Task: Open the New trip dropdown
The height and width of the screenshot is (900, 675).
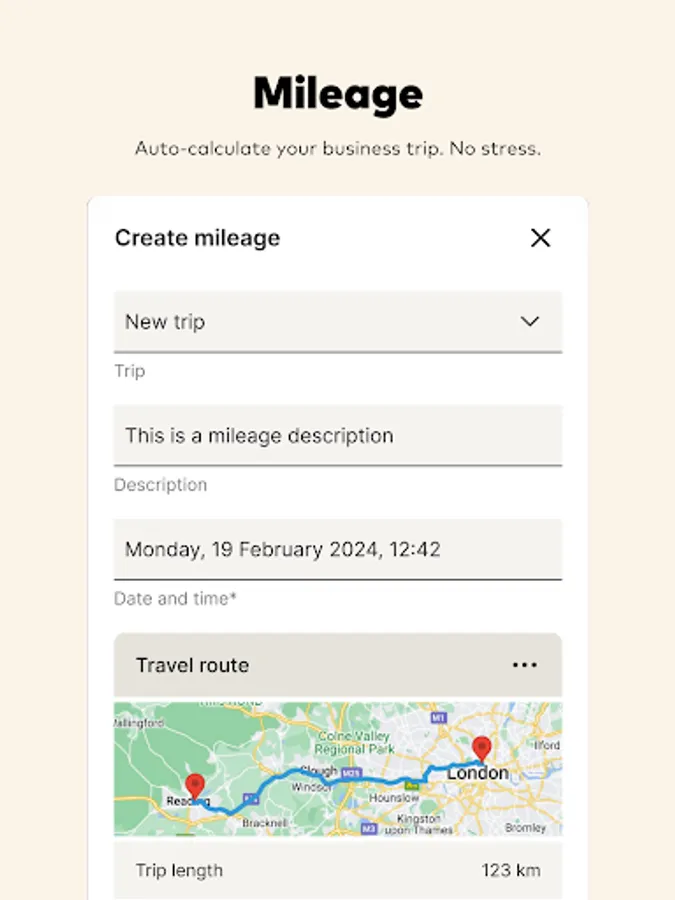Action: click(x=338, y=322)
